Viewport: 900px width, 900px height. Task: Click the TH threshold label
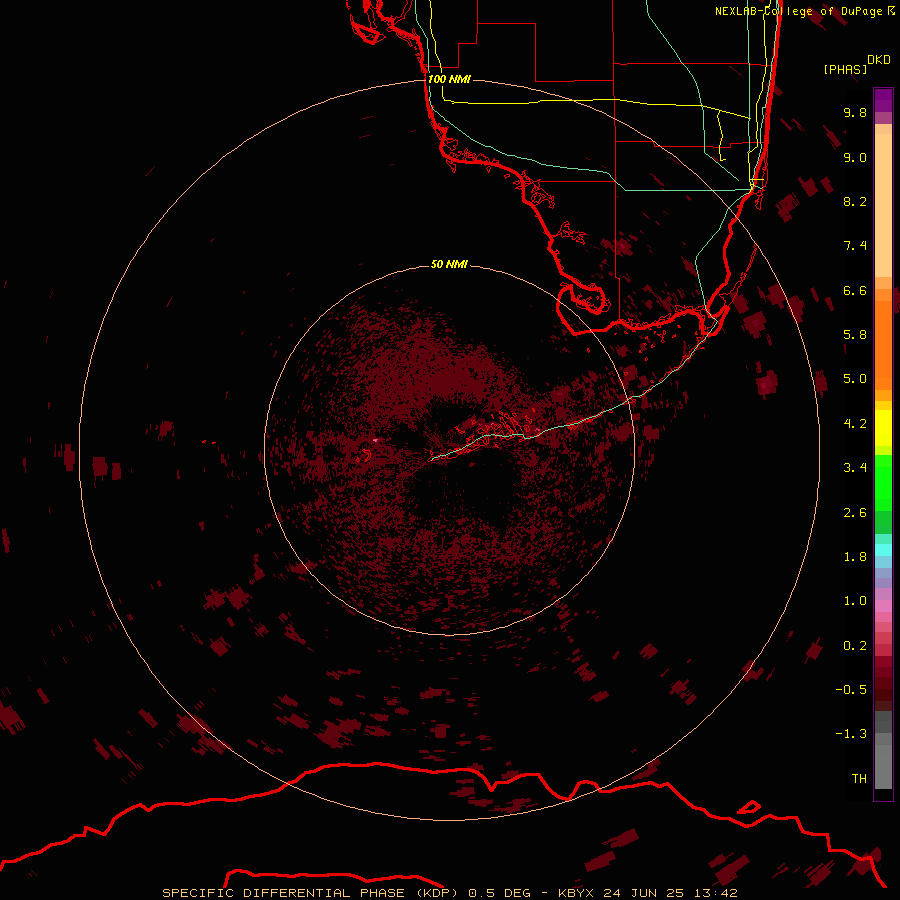(859, 779)
